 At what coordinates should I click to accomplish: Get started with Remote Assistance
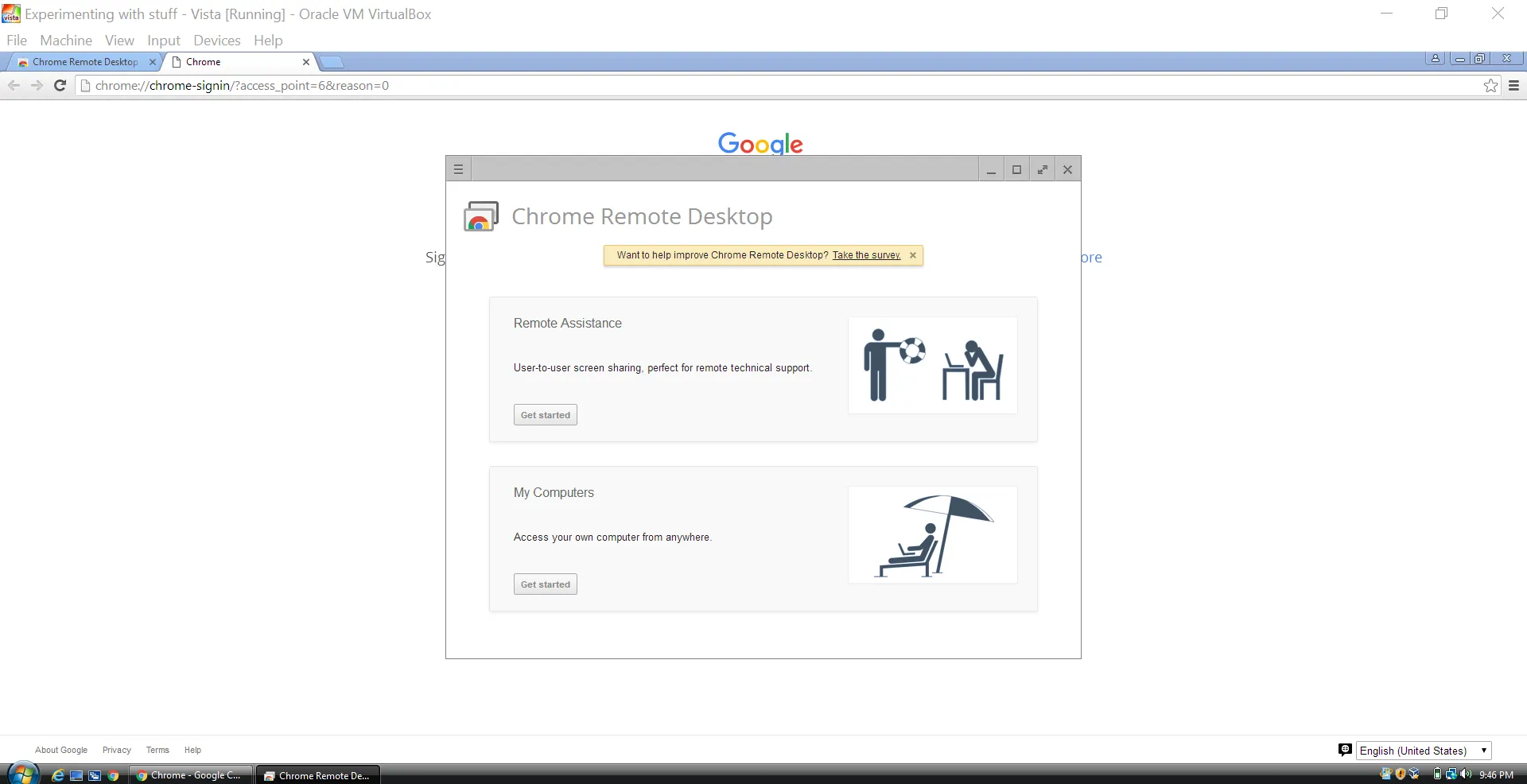click(x=546, y=415)
